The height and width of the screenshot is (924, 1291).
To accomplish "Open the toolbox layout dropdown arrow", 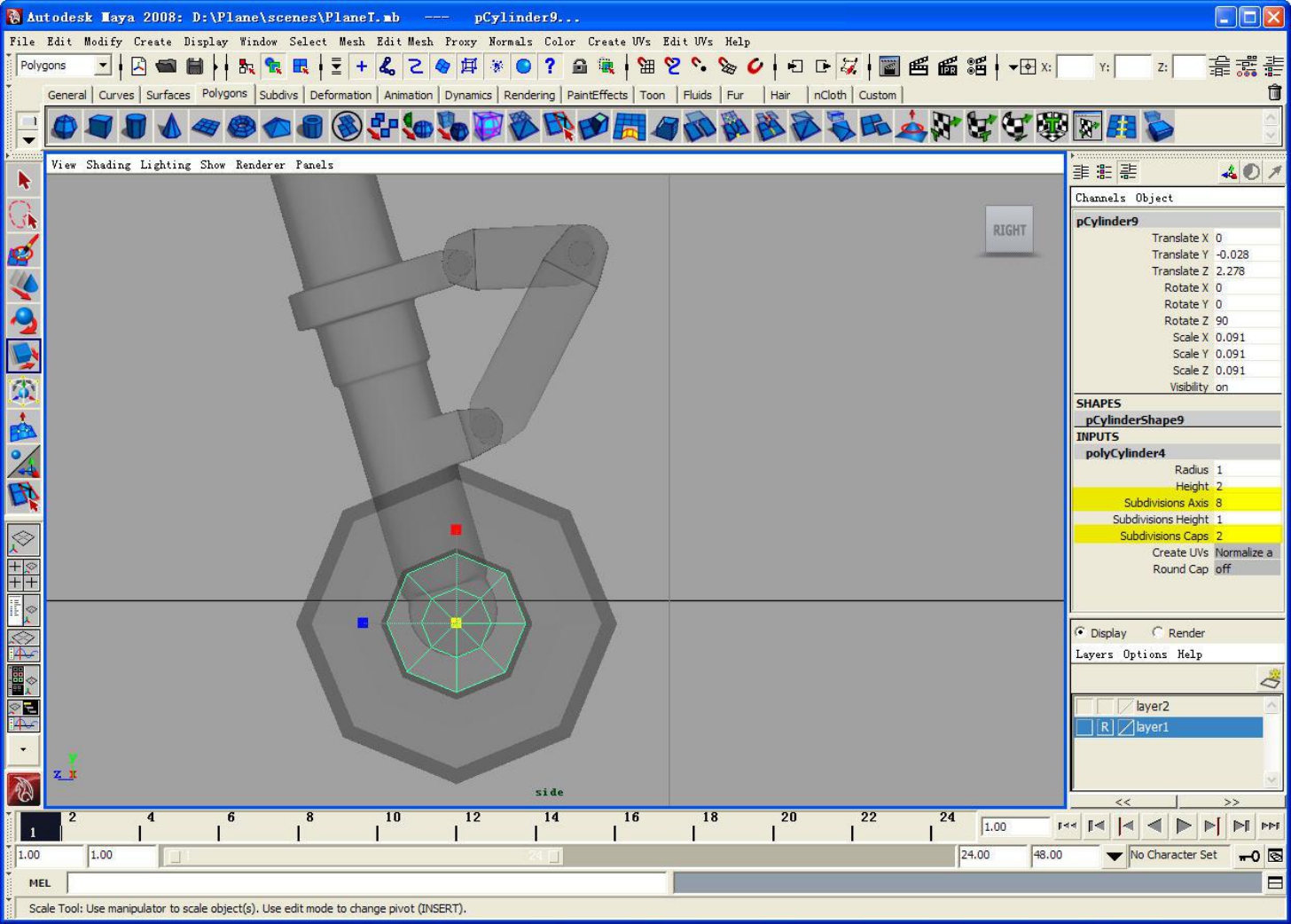I will point(24,749).
